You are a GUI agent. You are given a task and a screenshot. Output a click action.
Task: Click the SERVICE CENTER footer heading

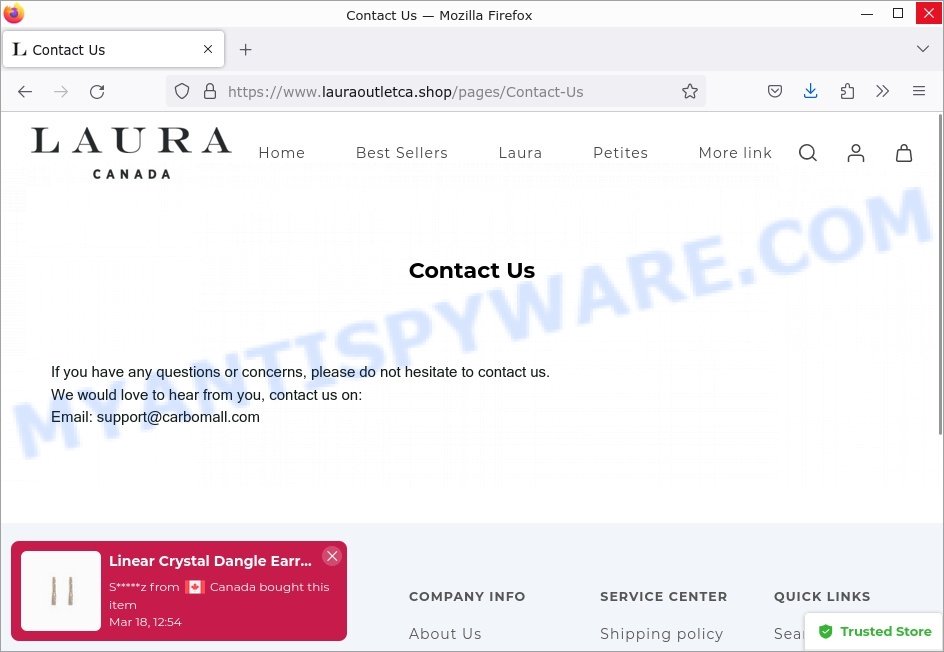(x=663, y=597)
